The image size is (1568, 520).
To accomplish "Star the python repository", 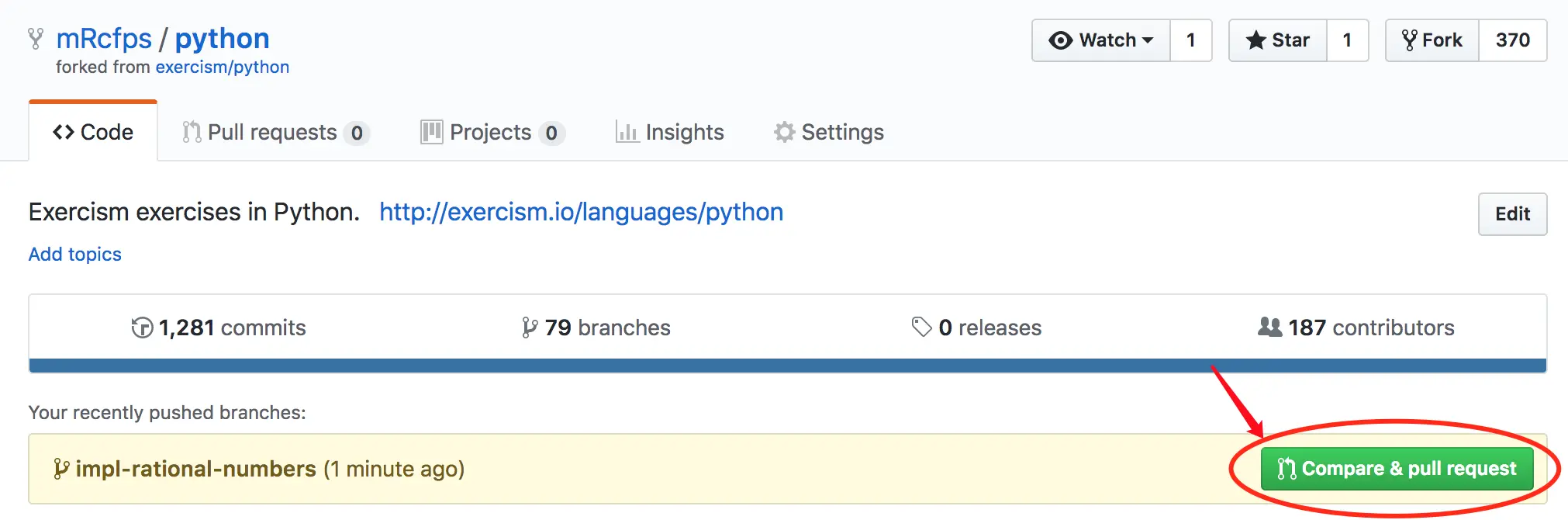I will pos(1278,40).
